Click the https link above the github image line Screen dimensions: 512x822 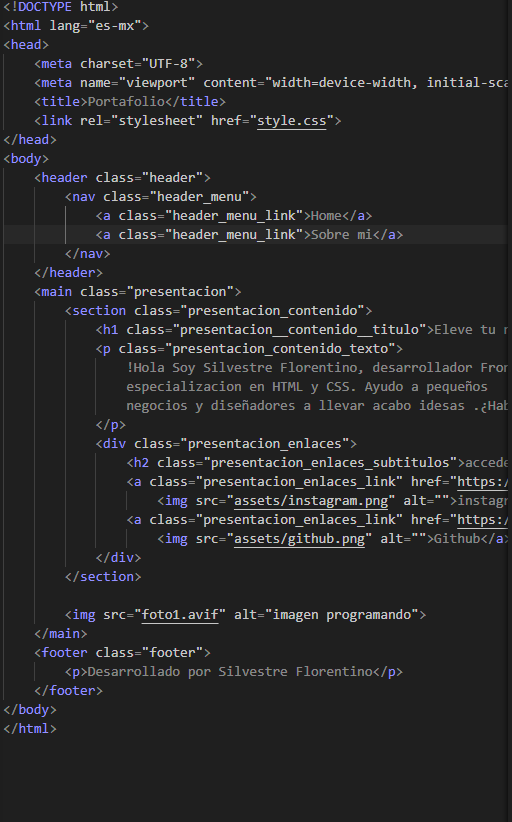(x=482, y=520)
